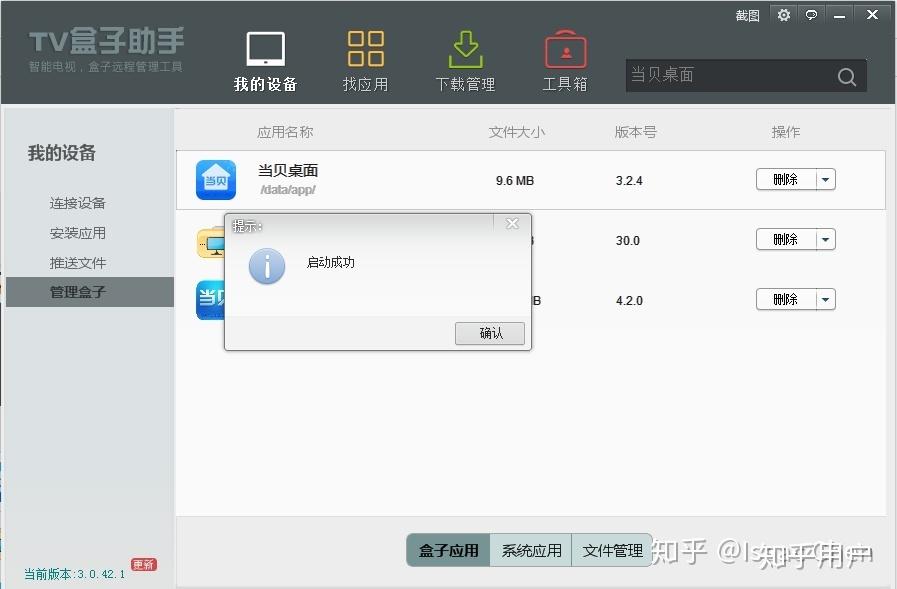
Task: Close the 提示 dialog with the X
Action: click(x=512, y=224)
